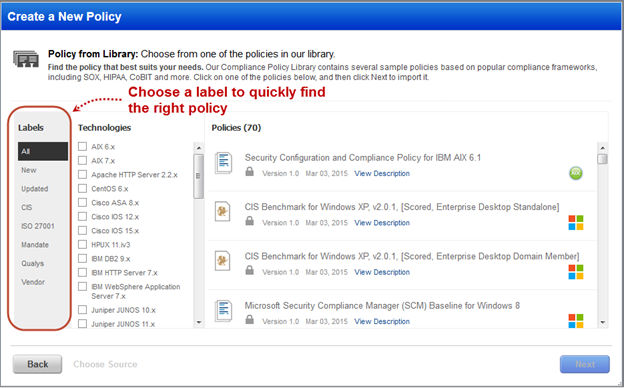Open View Description for Enterprise Desktop Standalone policy
Viewport: 624px width, 388px height.
point(382,223)
